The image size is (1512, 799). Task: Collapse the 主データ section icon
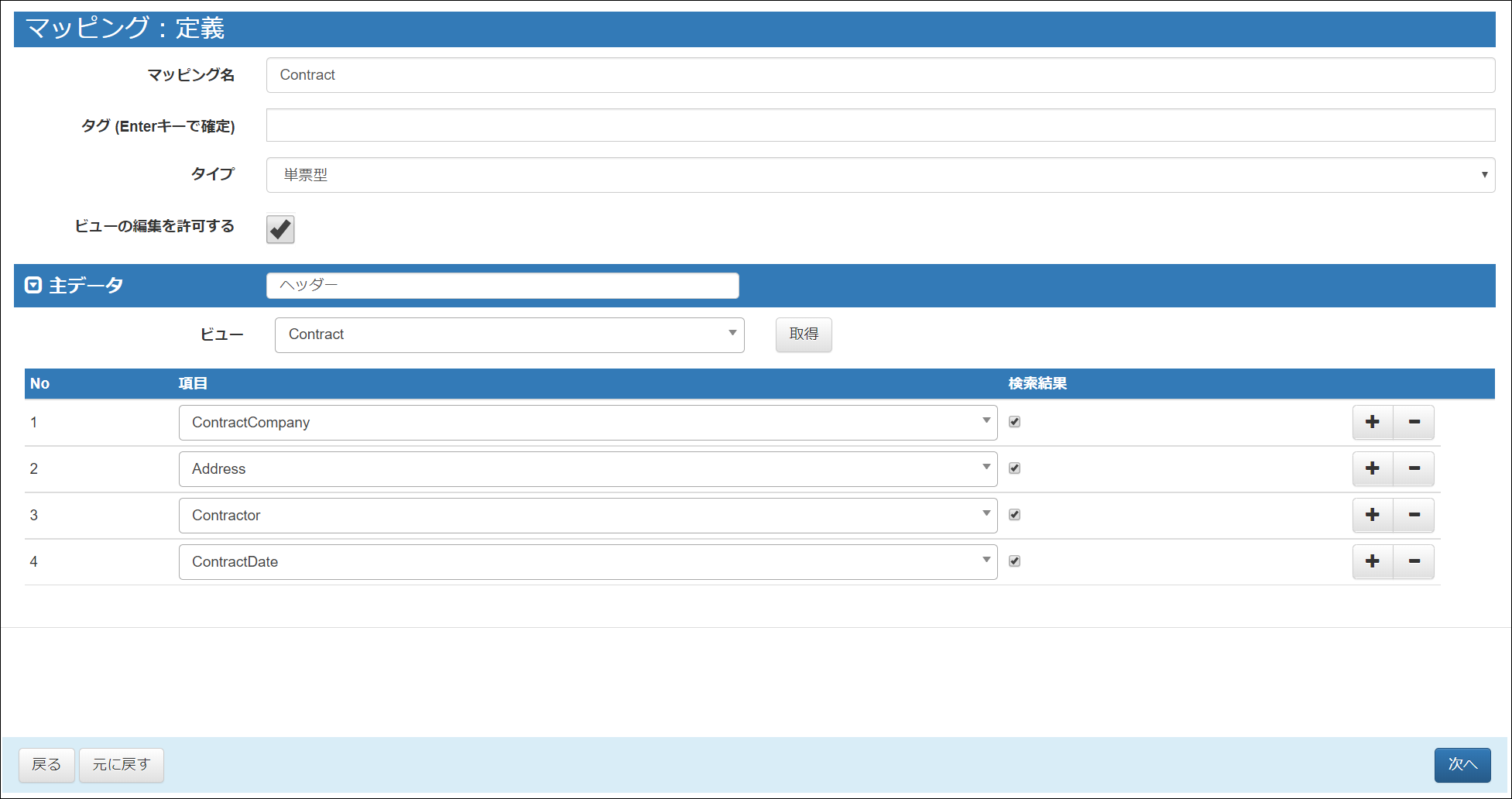pyautogui.click(x=33, y=285)
